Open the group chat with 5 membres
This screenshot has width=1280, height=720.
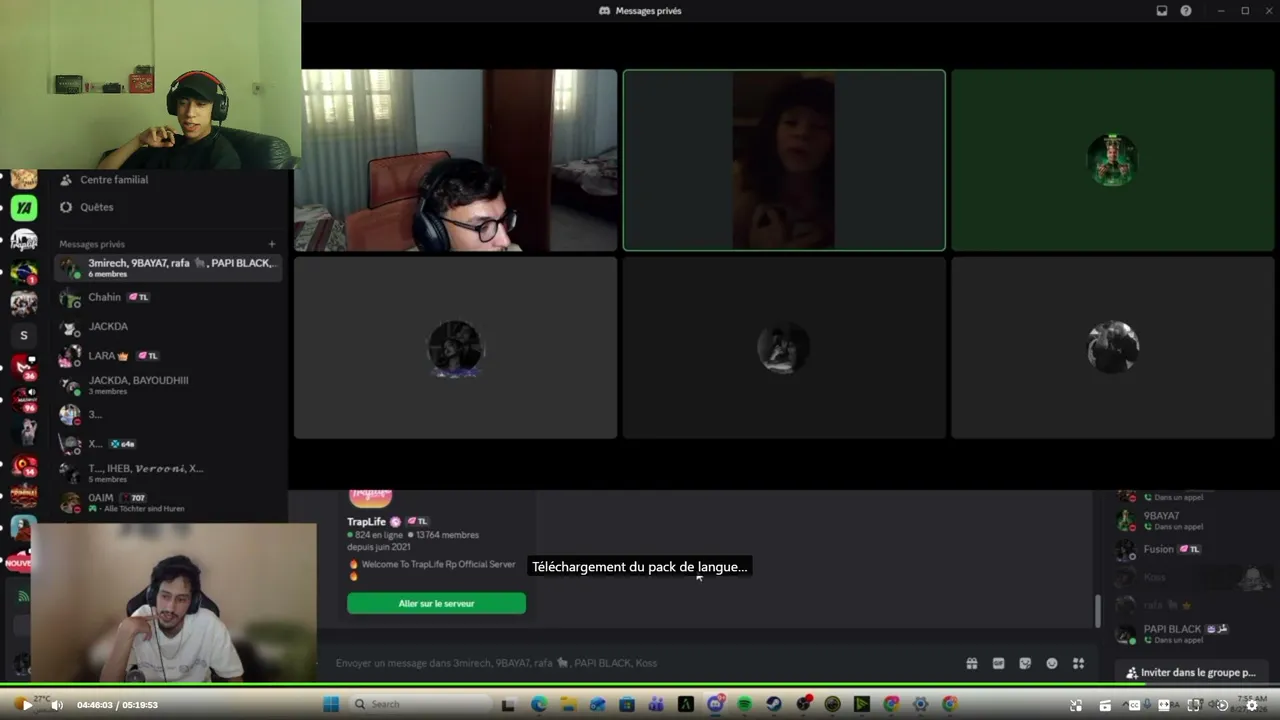[168, 473]
